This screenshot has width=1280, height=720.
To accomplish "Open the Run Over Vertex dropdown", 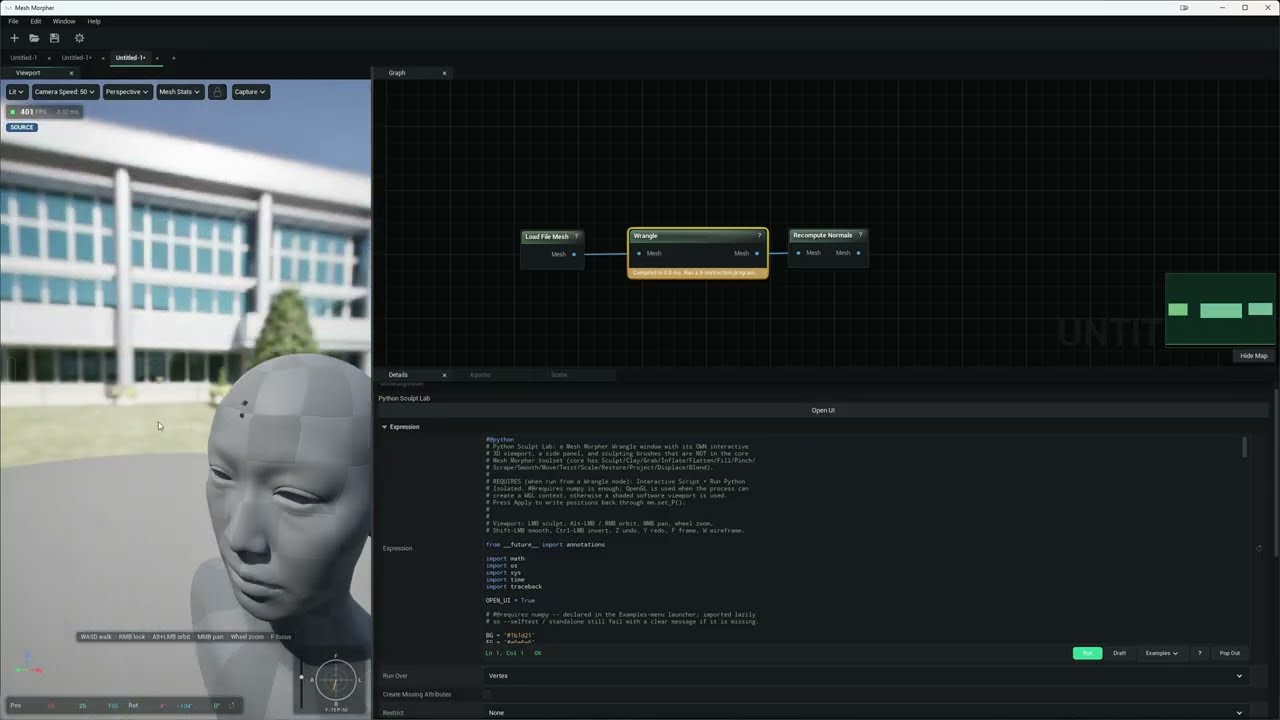I will (865, 676).
